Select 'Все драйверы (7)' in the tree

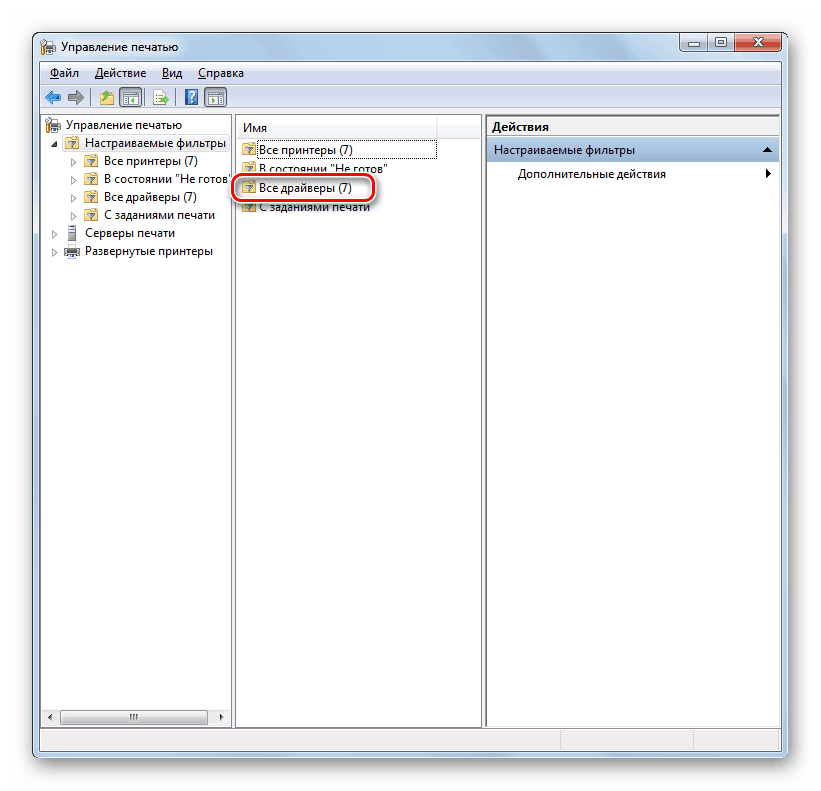point(150,197)
